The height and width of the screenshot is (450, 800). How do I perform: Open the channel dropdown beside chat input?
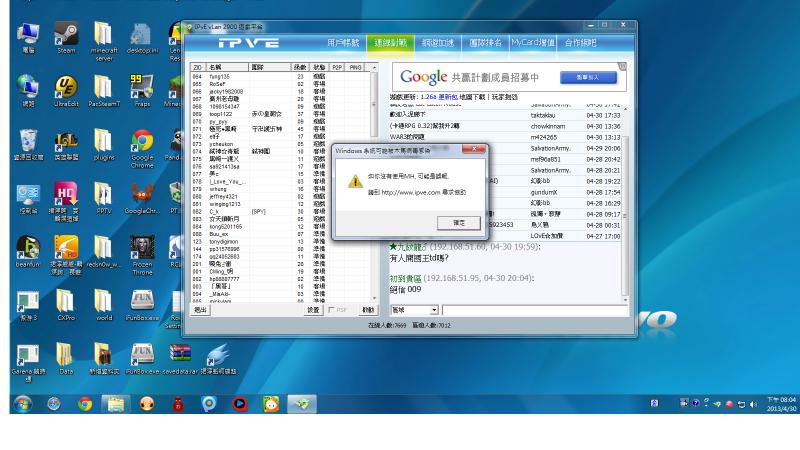click(x=434, y=310)
